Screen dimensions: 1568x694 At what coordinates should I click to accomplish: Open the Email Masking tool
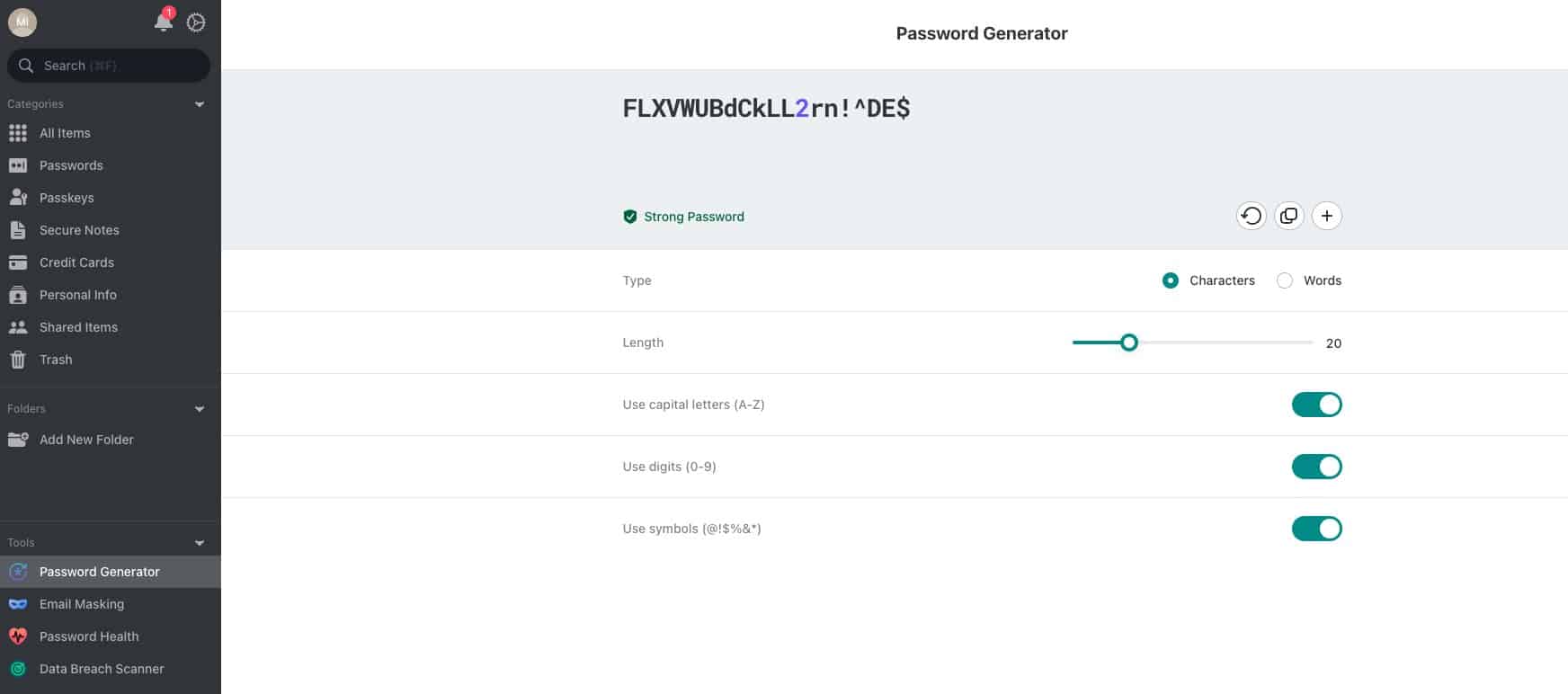pos(82,603)
